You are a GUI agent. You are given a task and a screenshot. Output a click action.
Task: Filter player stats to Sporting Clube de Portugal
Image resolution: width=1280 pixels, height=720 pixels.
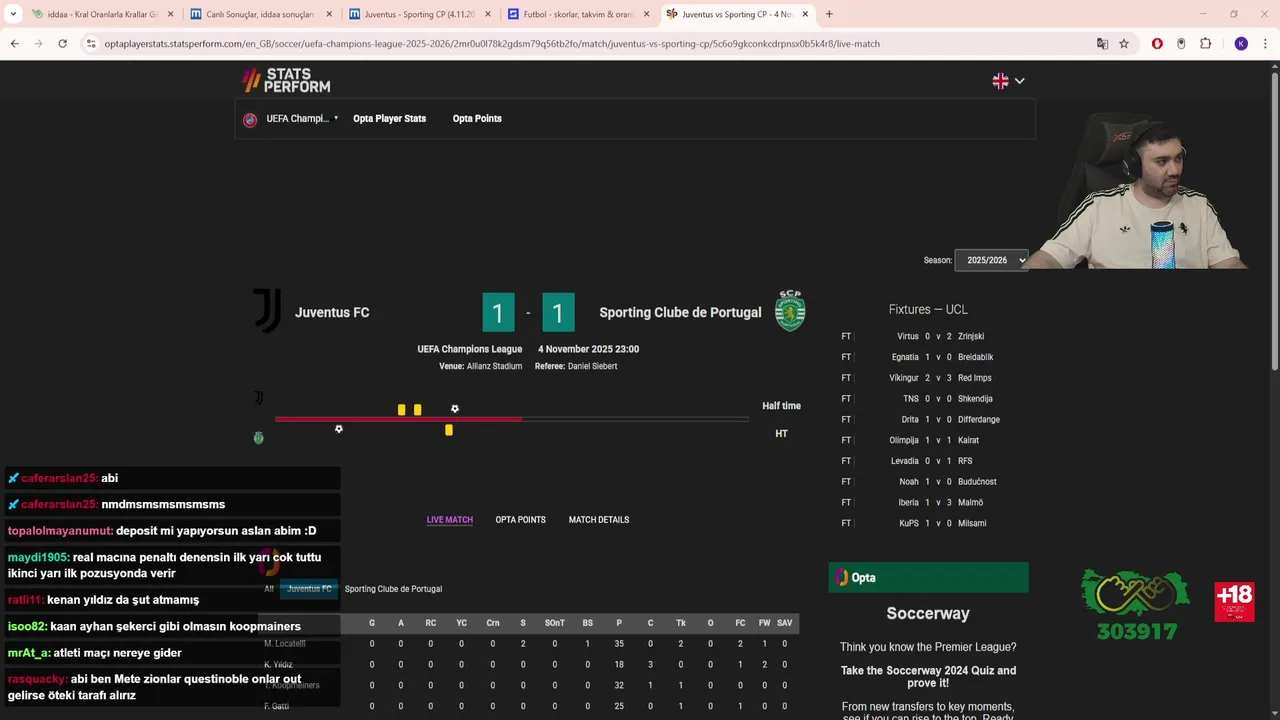click(393, 589)
